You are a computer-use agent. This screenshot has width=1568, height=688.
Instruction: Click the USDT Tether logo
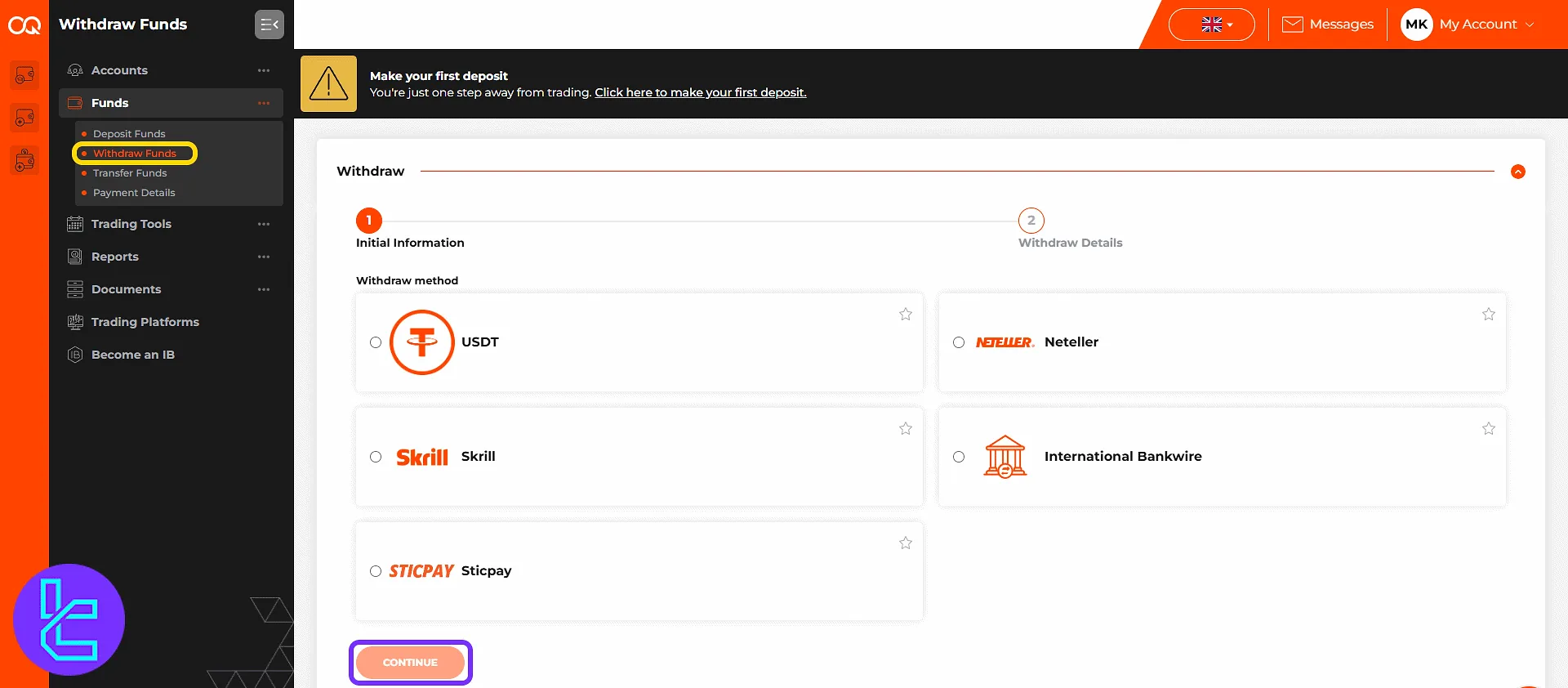(x=422, y=342)
